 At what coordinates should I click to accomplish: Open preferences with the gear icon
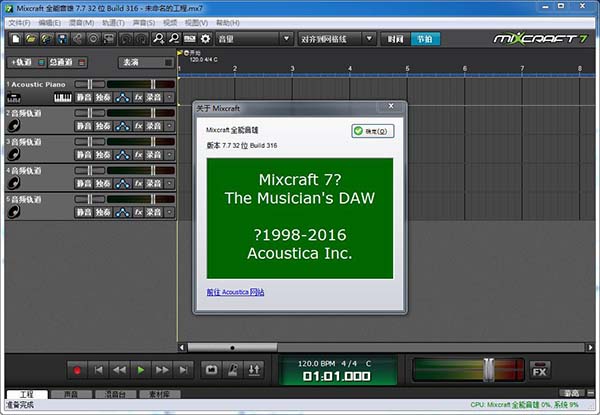pyautogui.click(x=205, y=39)
